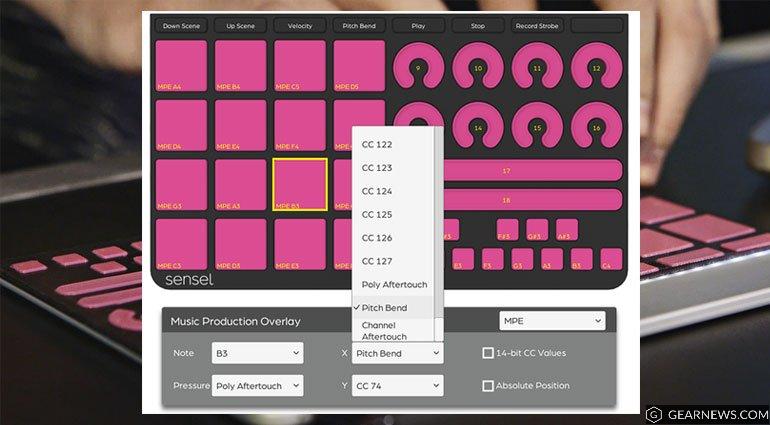Open the Note dropdown showing B3
This screenshot has width=770, height=425.
pos(257,353)
